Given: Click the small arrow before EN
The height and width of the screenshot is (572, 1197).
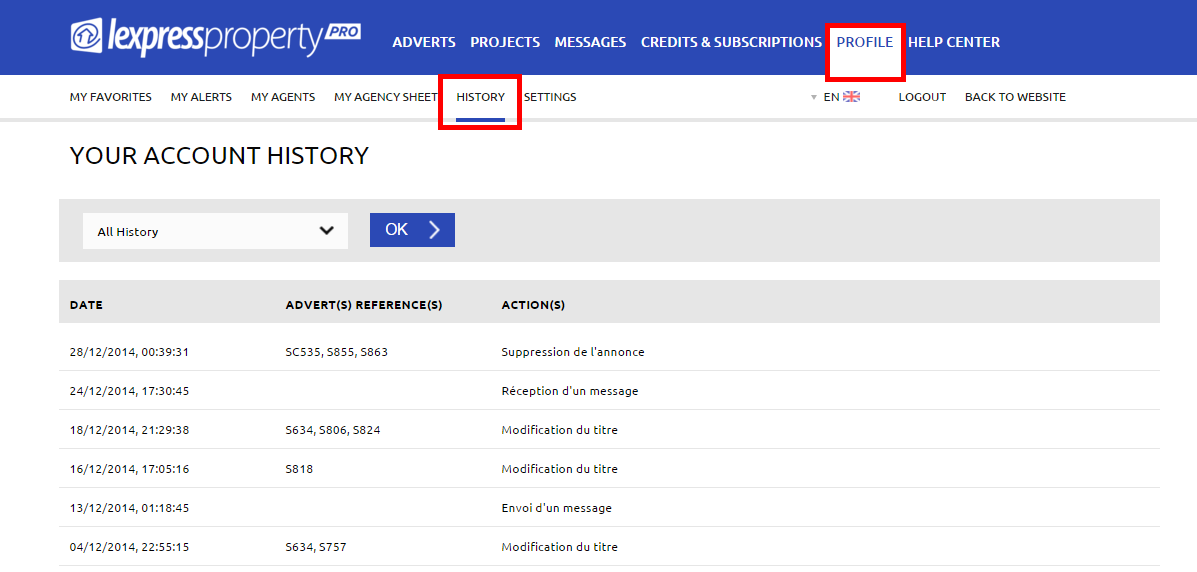Looking at the screenshot, I should tap(814, 98).
